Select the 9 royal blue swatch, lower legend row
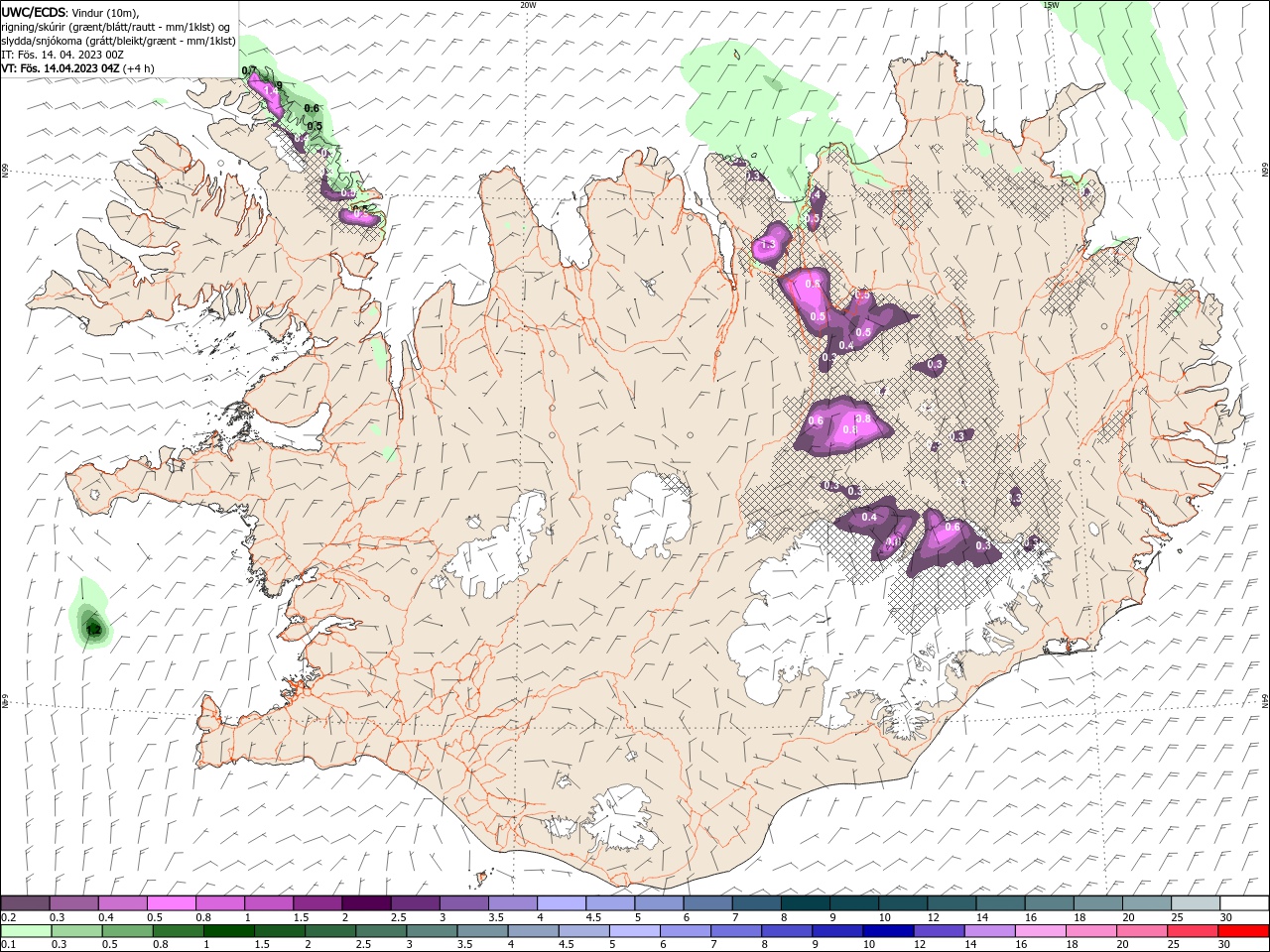The width and height of the screenshot is (1270, 952). click(836, 931)
